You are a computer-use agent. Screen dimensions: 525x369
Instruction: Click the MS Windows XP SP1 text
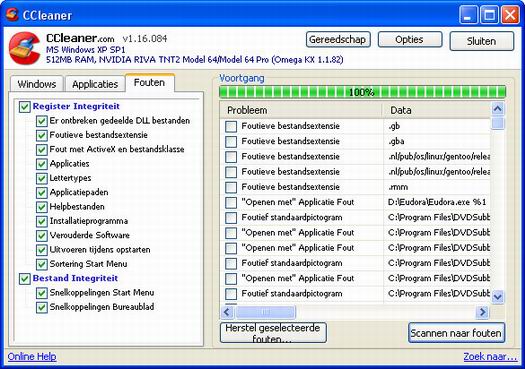85,50
